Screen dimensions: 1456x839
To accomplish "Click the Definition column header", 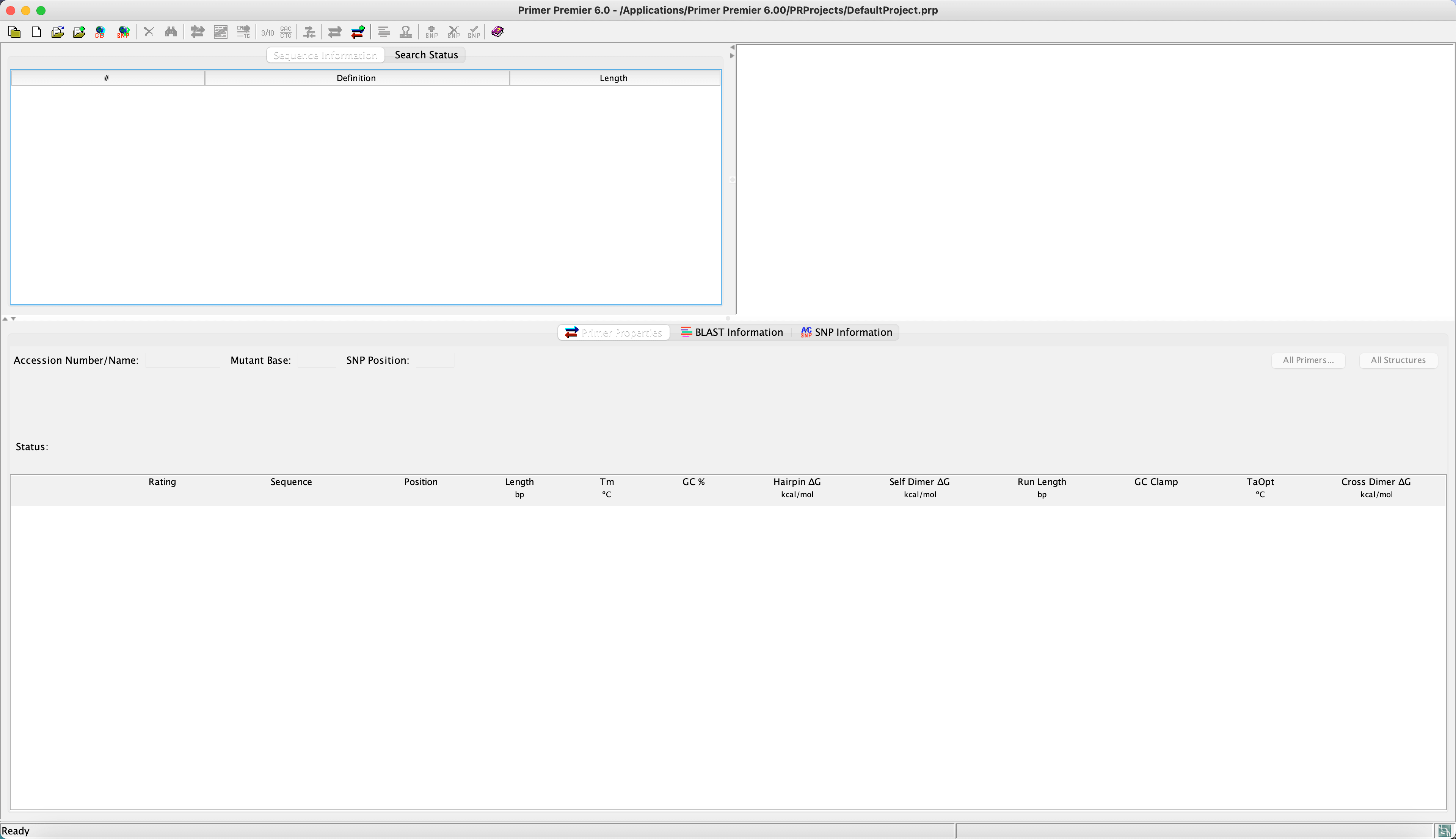I will coord(357,78).
